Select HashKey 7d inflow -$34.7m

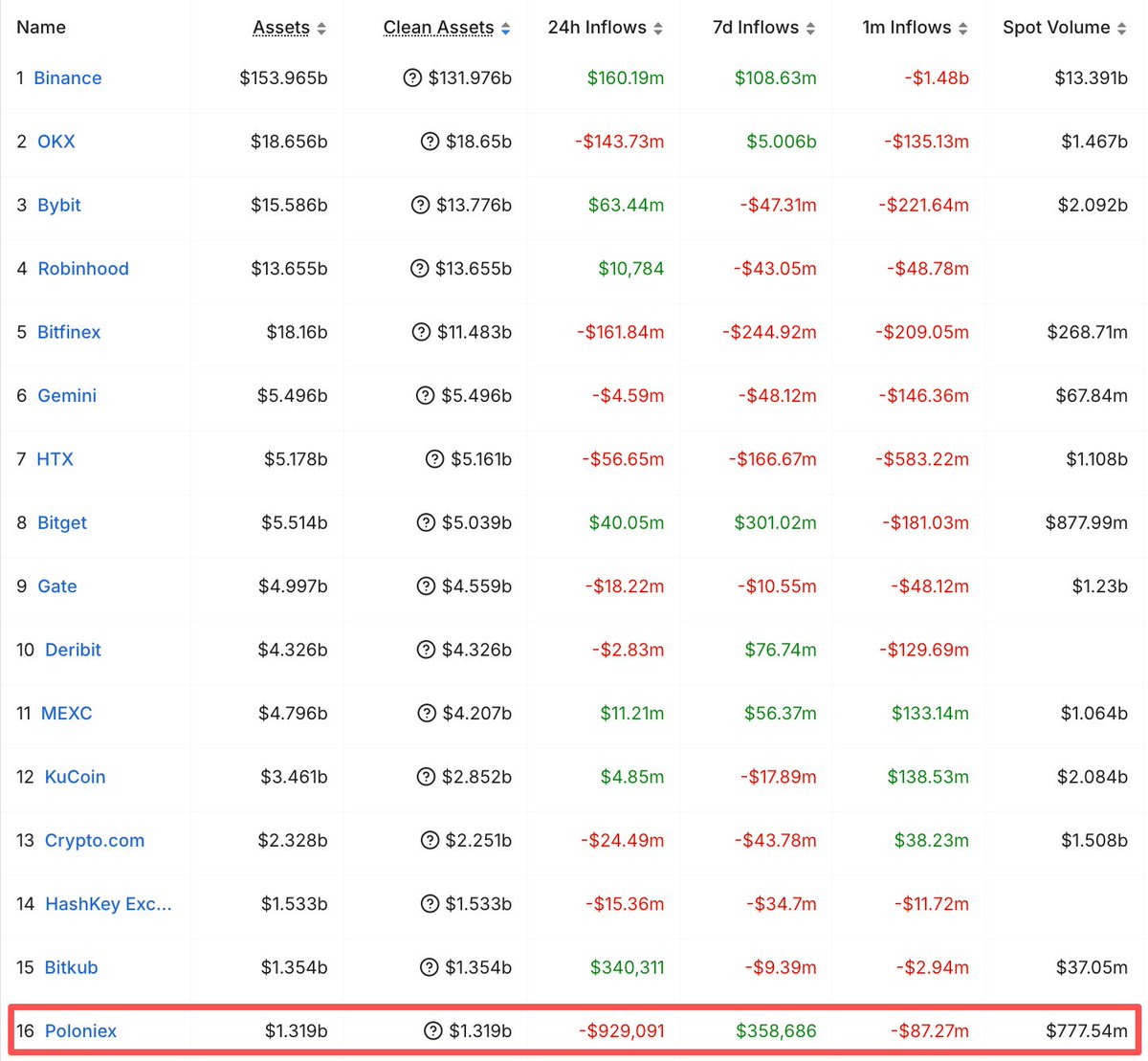coord(782,904)
